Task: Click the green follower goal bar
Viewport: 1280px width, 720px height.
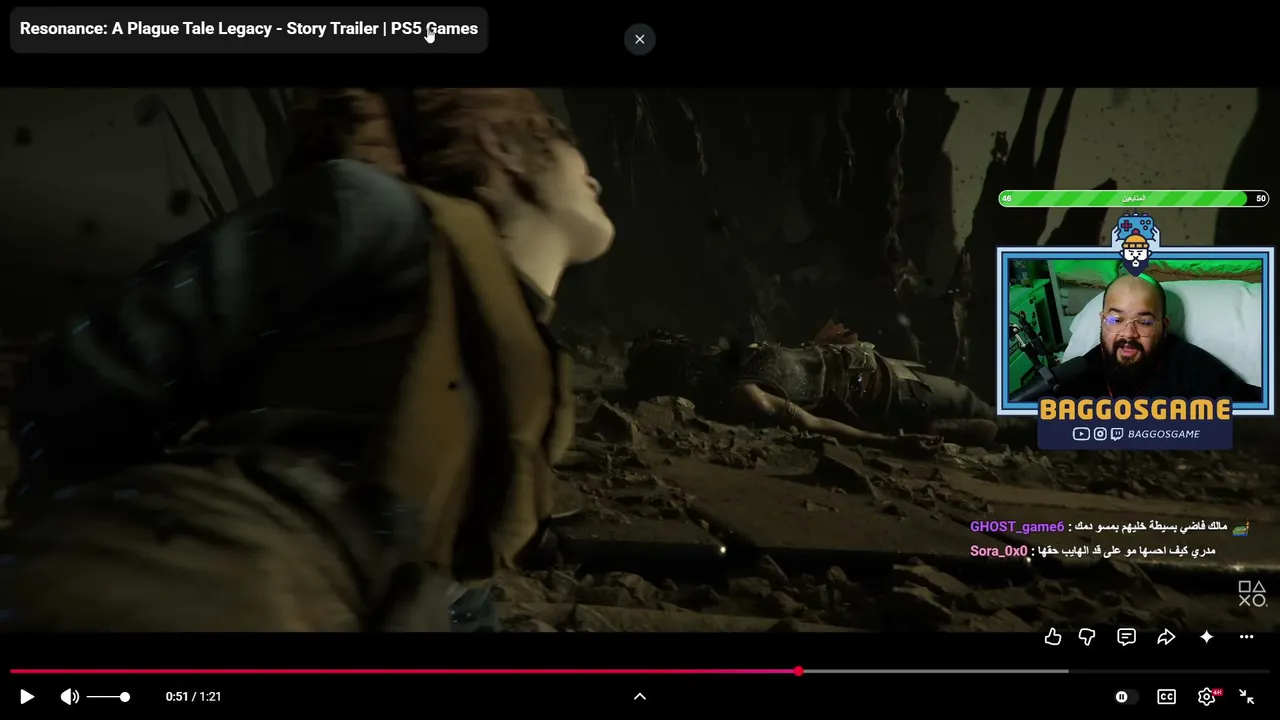Action: [1134, 198]
